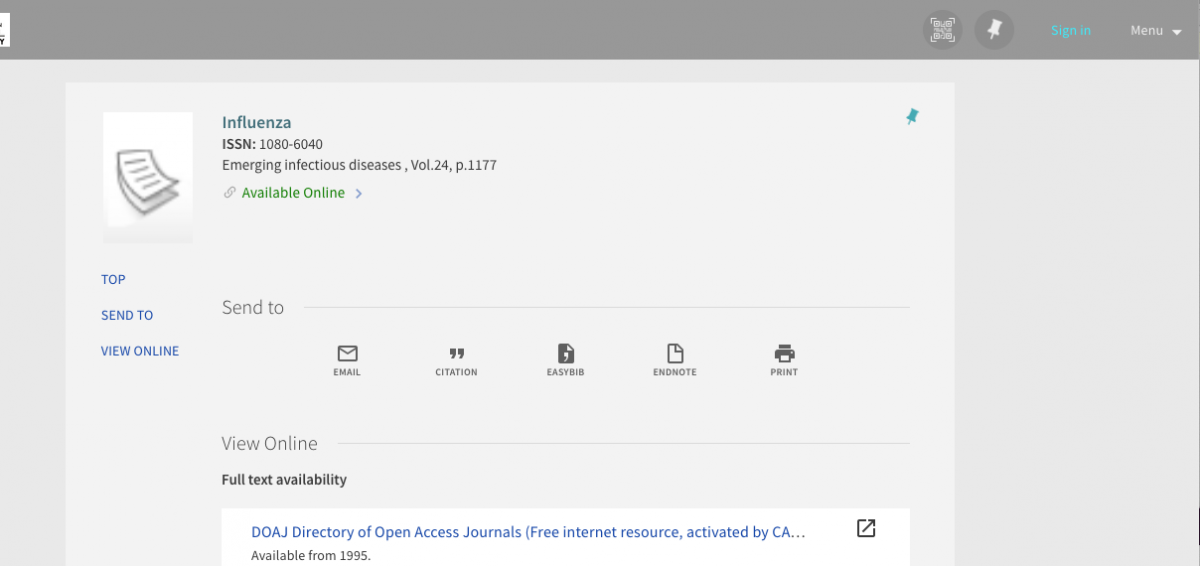1200x566 pixels.
Task: Unpin the Influenza record
Action: click(912, 117)
